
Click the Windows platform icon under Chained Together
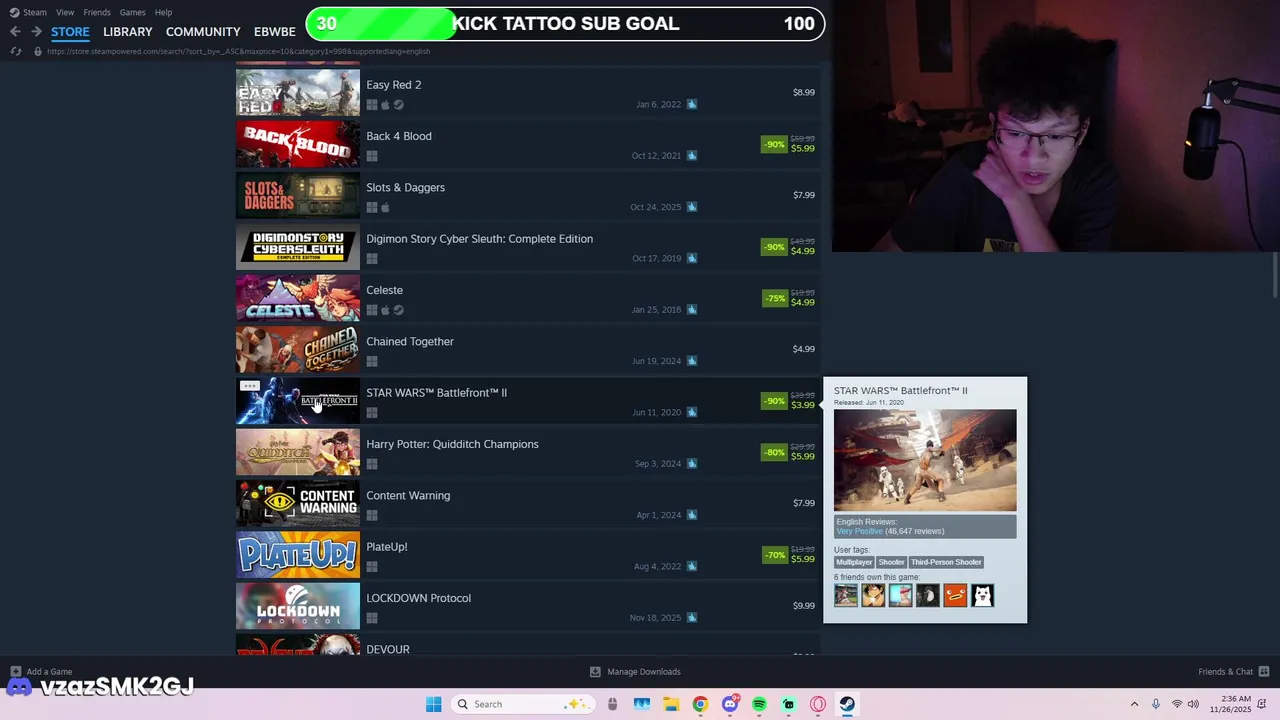click(372, 362)
